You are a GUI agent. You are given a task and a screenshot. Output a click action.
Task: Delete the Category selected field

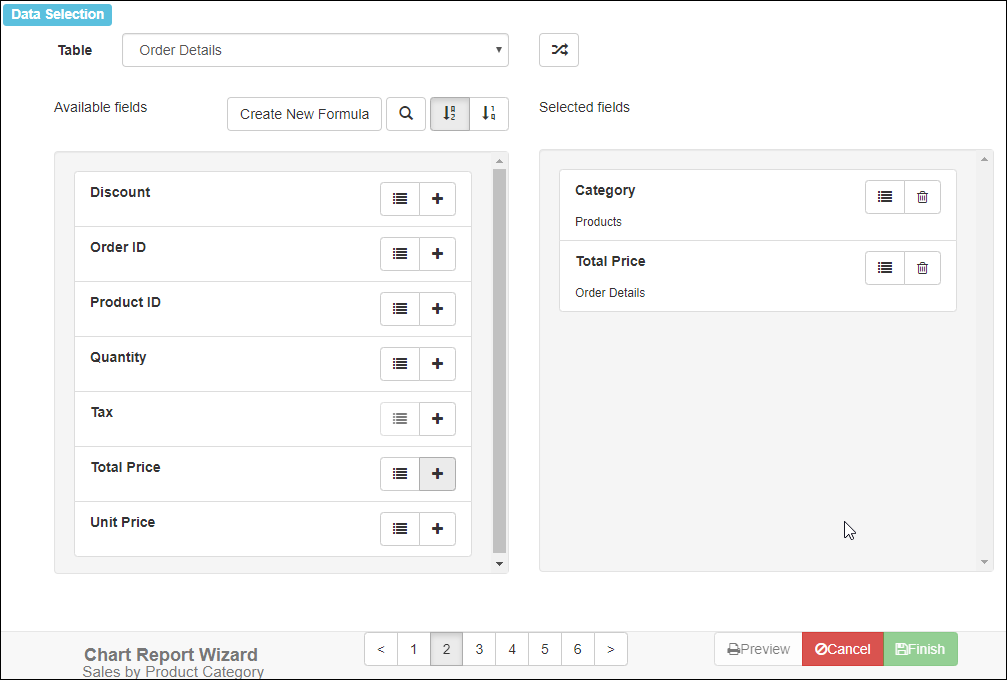922,197
